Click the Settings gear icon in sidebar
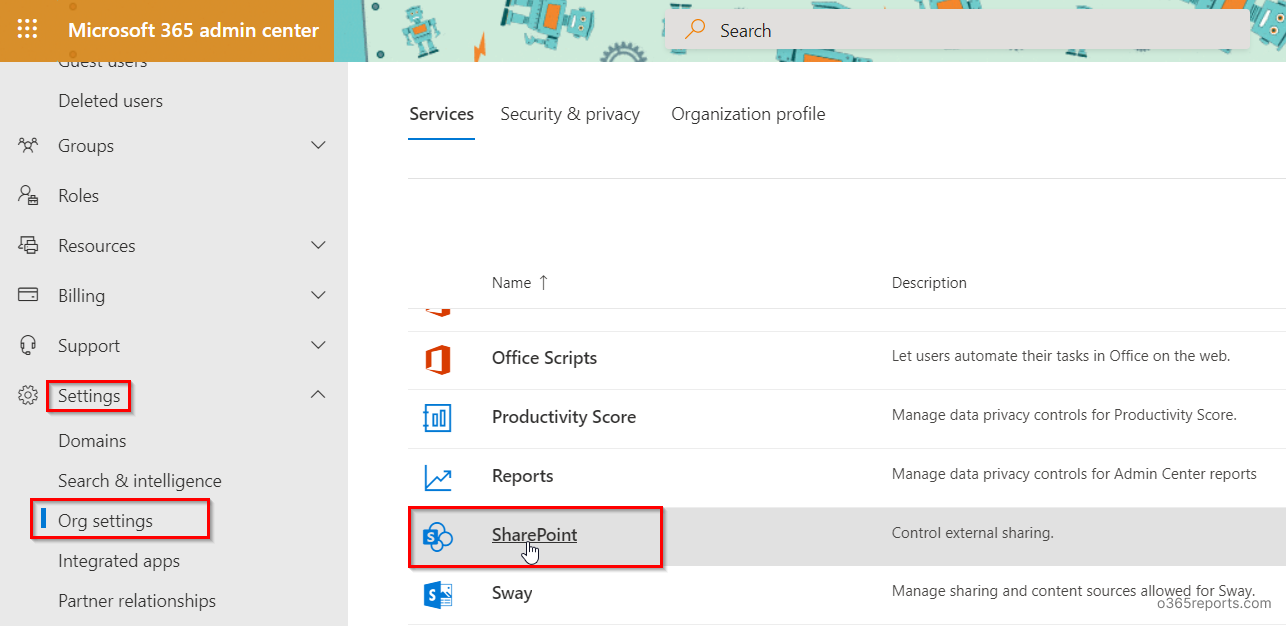Image resolution: width=1286 pixels, height=626 pixels. tap(28, 395)
